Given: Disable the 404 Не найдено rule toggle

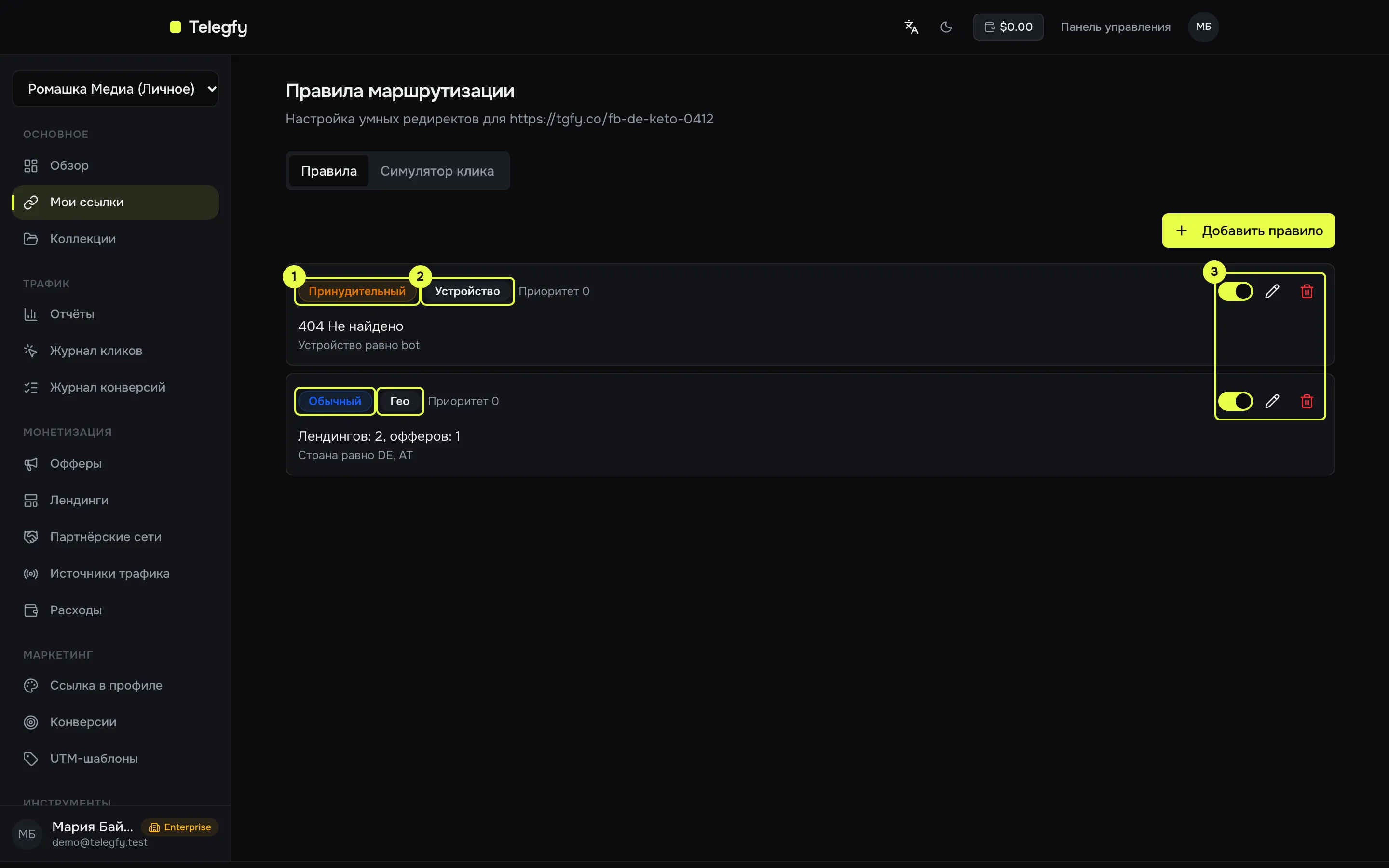Looking at the screenshot, I should click(x=1235, y=292).
